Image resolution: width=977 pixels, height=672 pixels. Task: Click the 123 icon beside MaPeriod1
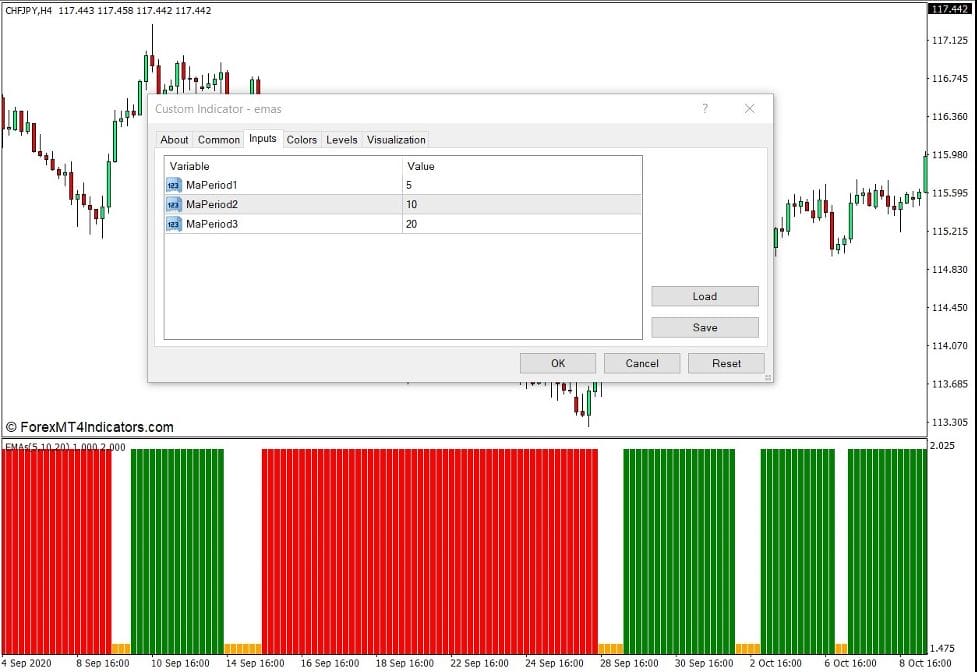tap(171, 185)
